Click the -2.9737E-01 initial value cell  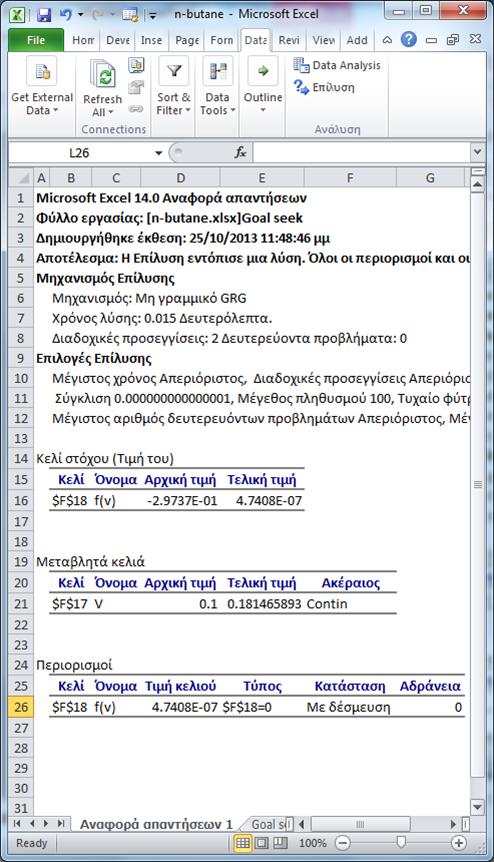(x=182, y=501)
